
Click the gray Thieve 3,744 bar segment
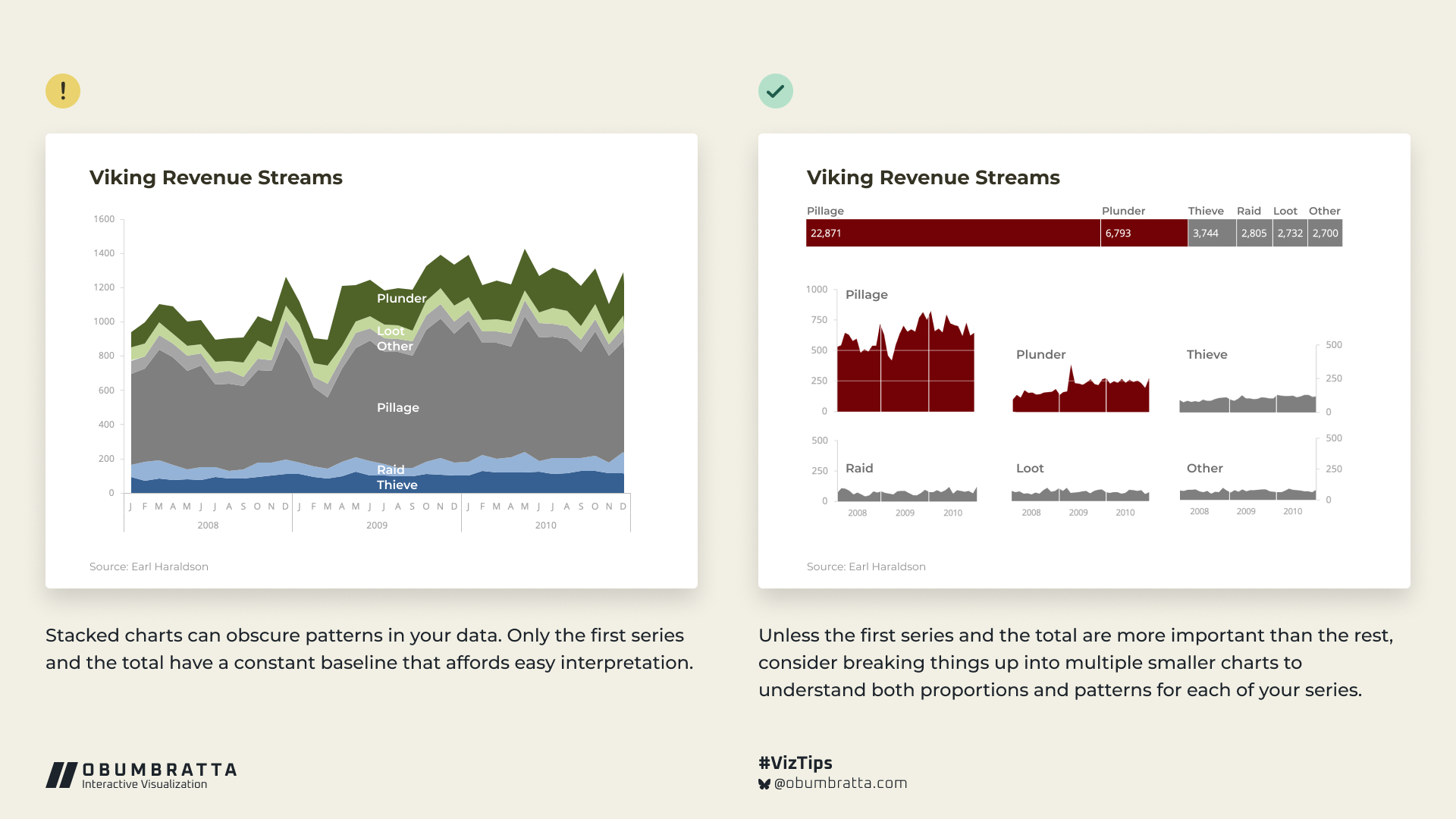(1211, 233)
